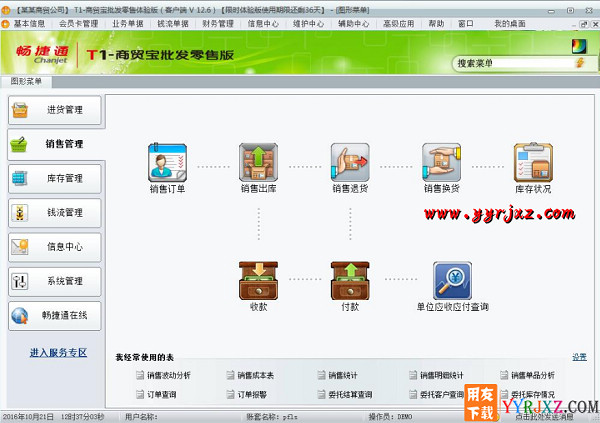Open the 高级应用 menu
The height and width of the screenshot is (423, 600).
pos(399,24)
